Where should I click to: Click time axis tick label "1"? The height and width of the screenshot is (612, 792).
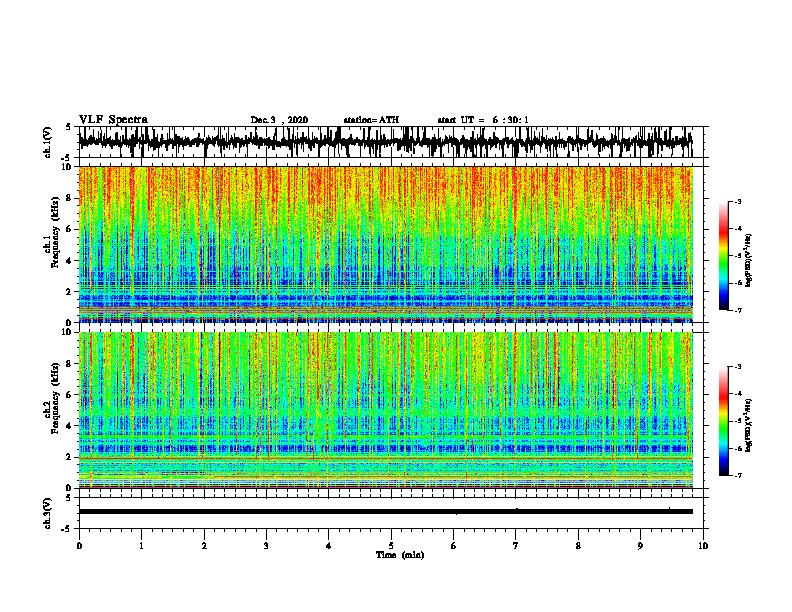141,545
